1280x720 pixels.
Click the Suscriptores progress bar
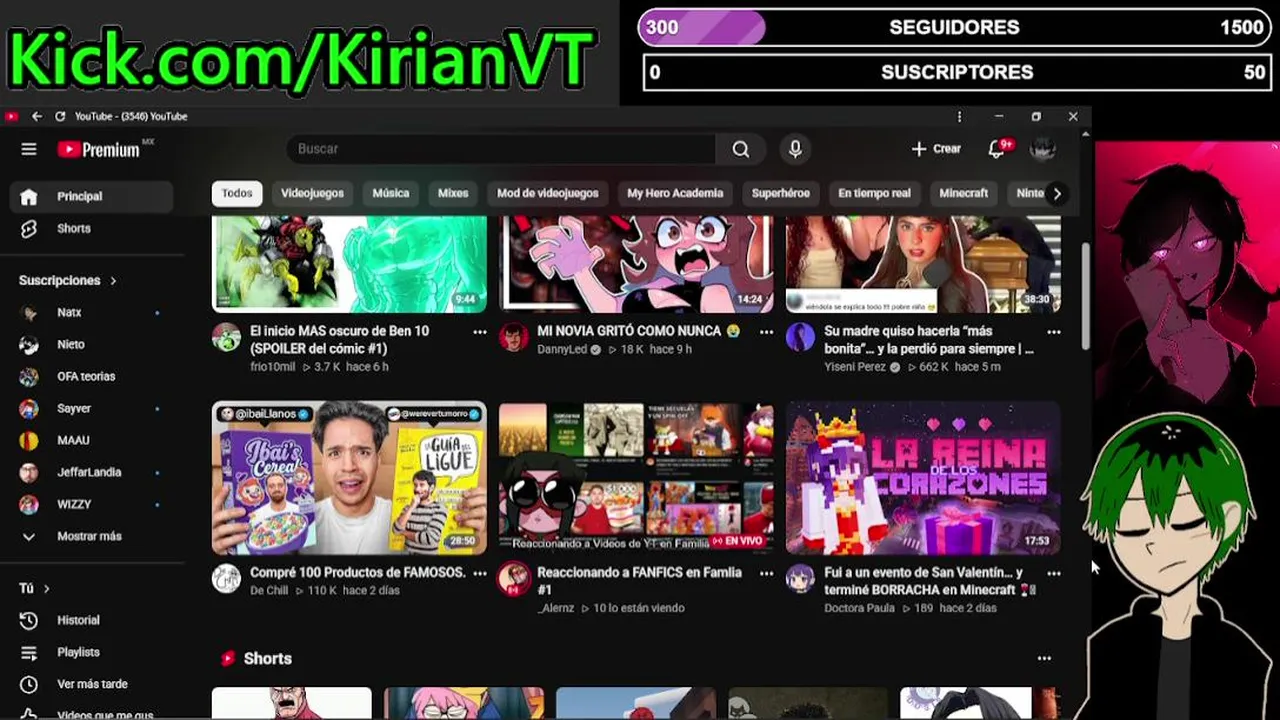tap(956, 72)
